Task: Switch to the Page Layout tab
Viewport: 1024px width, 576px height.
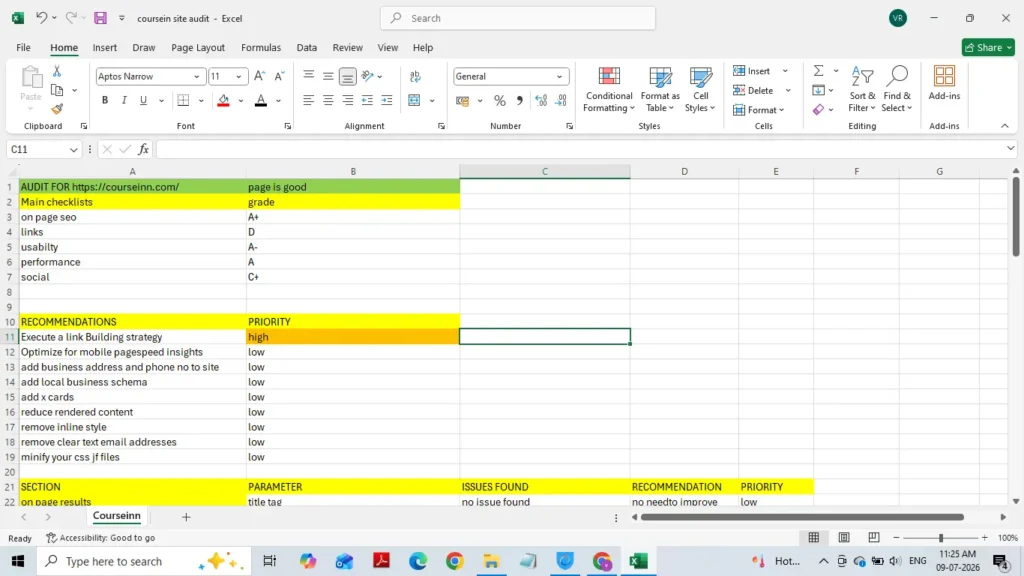Action: click(198, 48)
